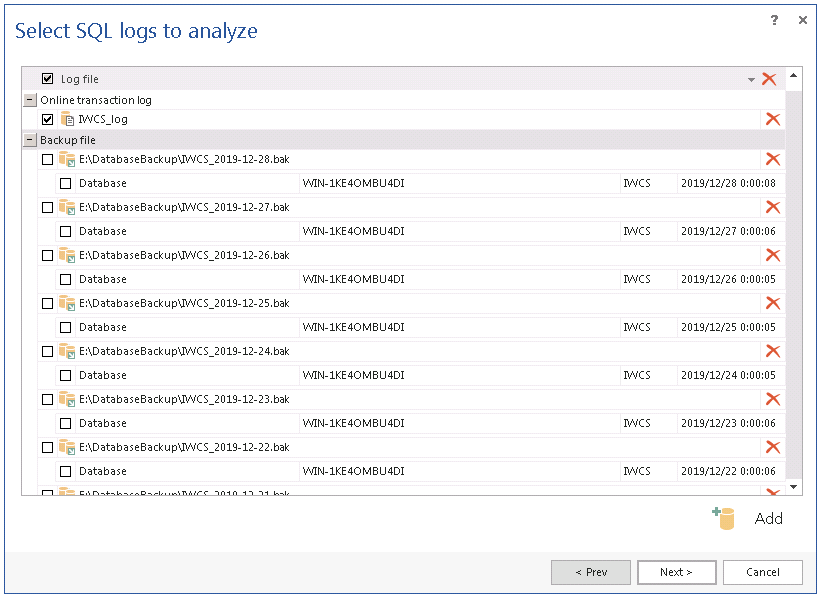822x597 pixels.
Task: Collapse the Online transaction log group
Action: (x=29, y=100)
